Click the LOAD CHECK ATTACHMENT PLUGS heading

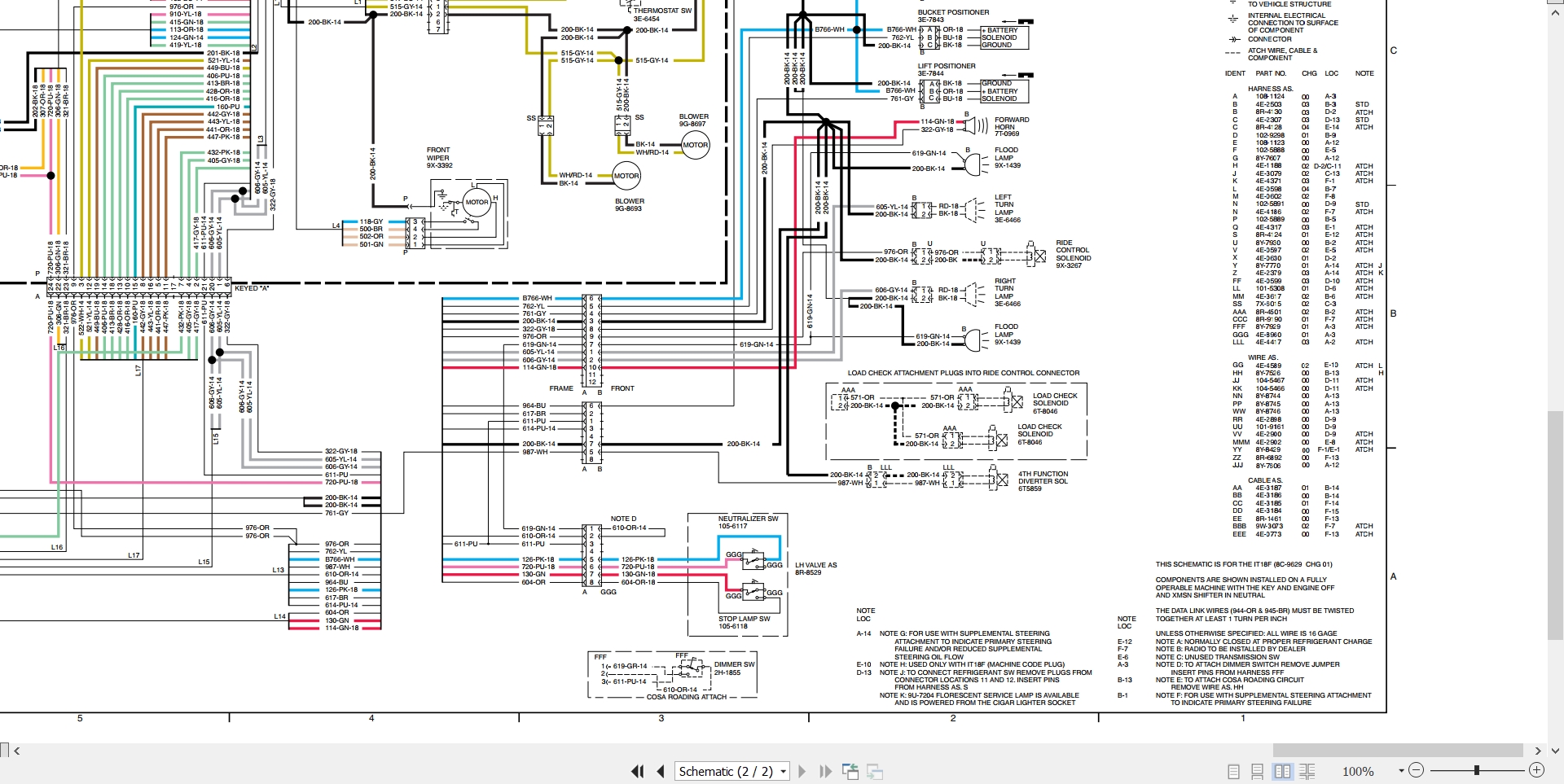pyautogui.click(x=964, y=373)
